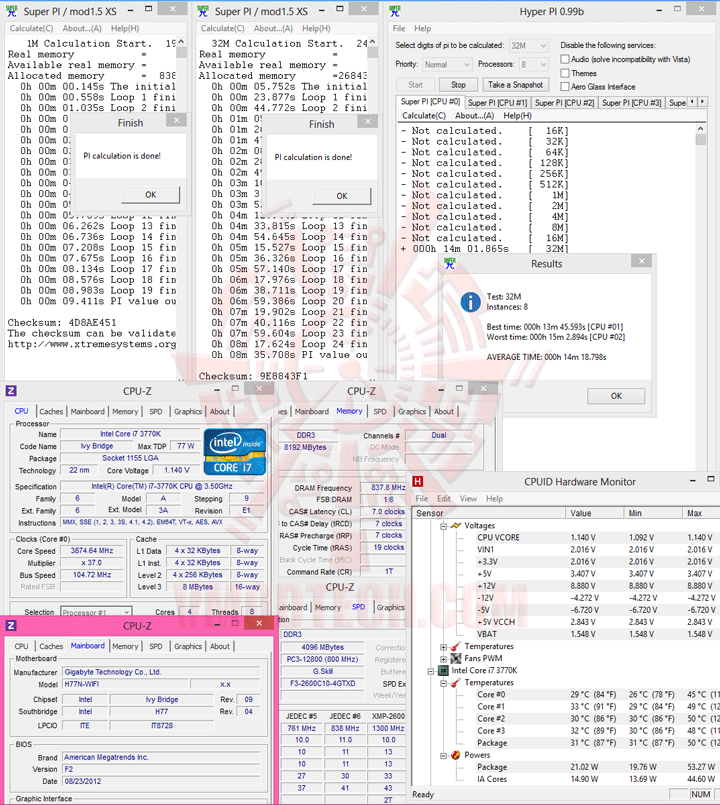Click the motherboard Model field H77N-WIFI
This screenshot has height=805, width=720.
[123, 684]
